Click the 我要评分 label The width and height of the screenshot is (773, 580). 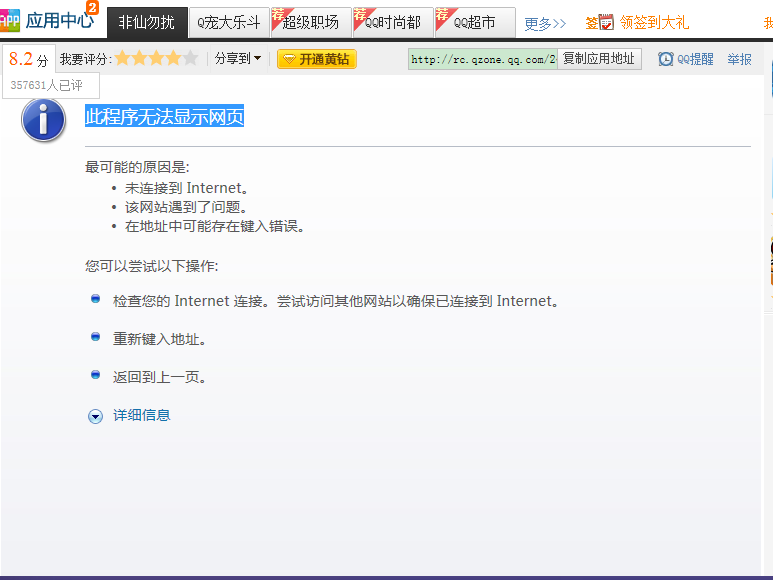click(86, 59)
